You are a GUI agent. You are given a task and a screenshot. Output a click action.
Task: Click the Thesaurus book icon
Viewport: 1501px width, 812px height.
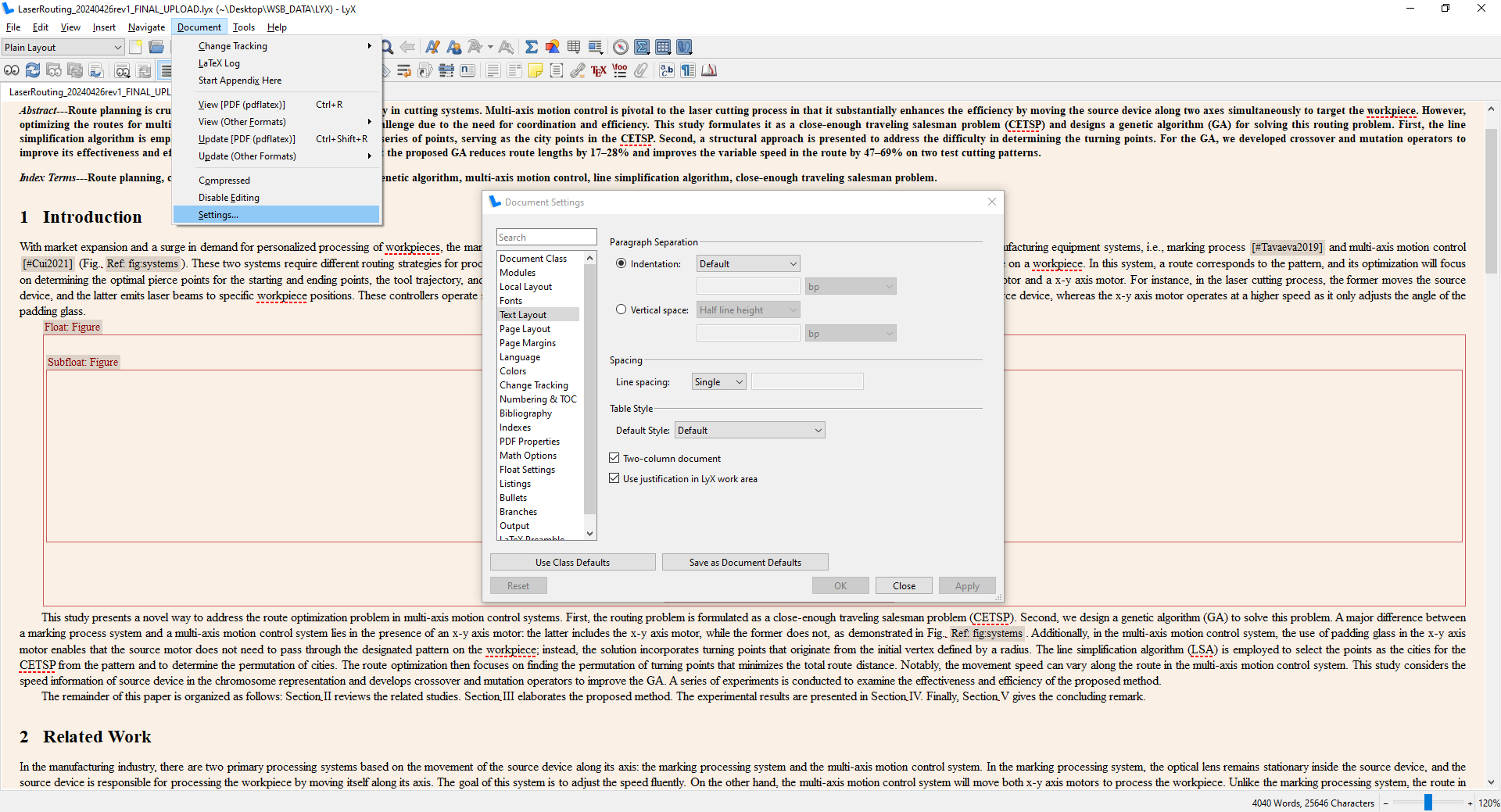tap(709, 70)
